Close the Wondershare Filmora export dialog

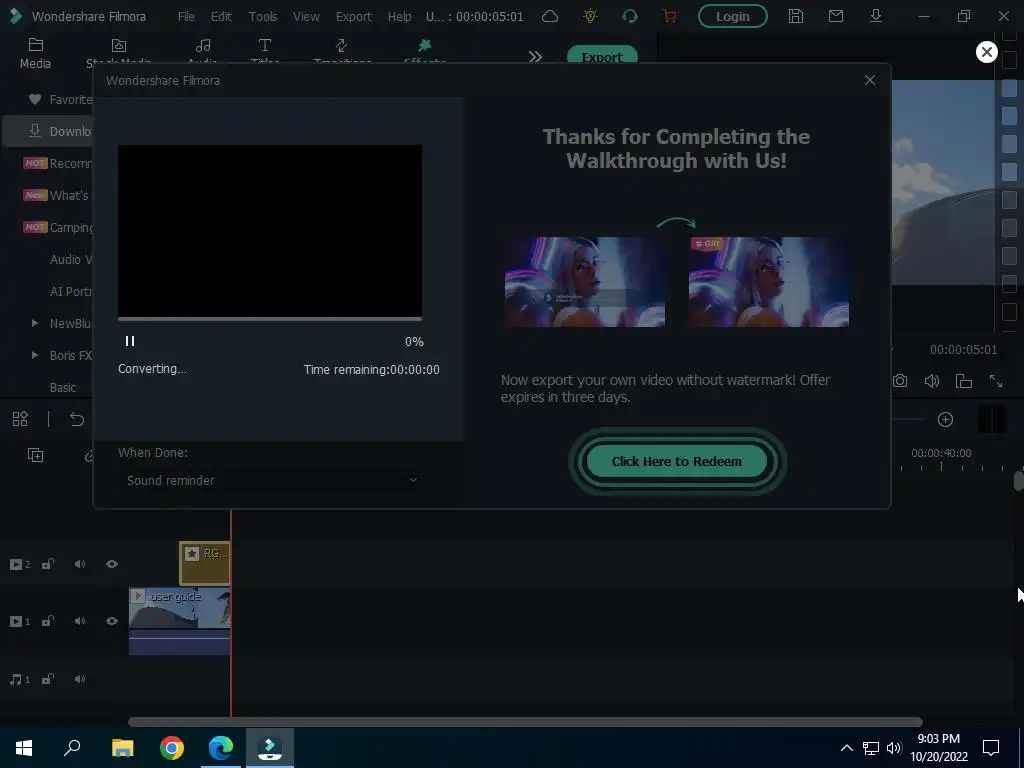870,80
